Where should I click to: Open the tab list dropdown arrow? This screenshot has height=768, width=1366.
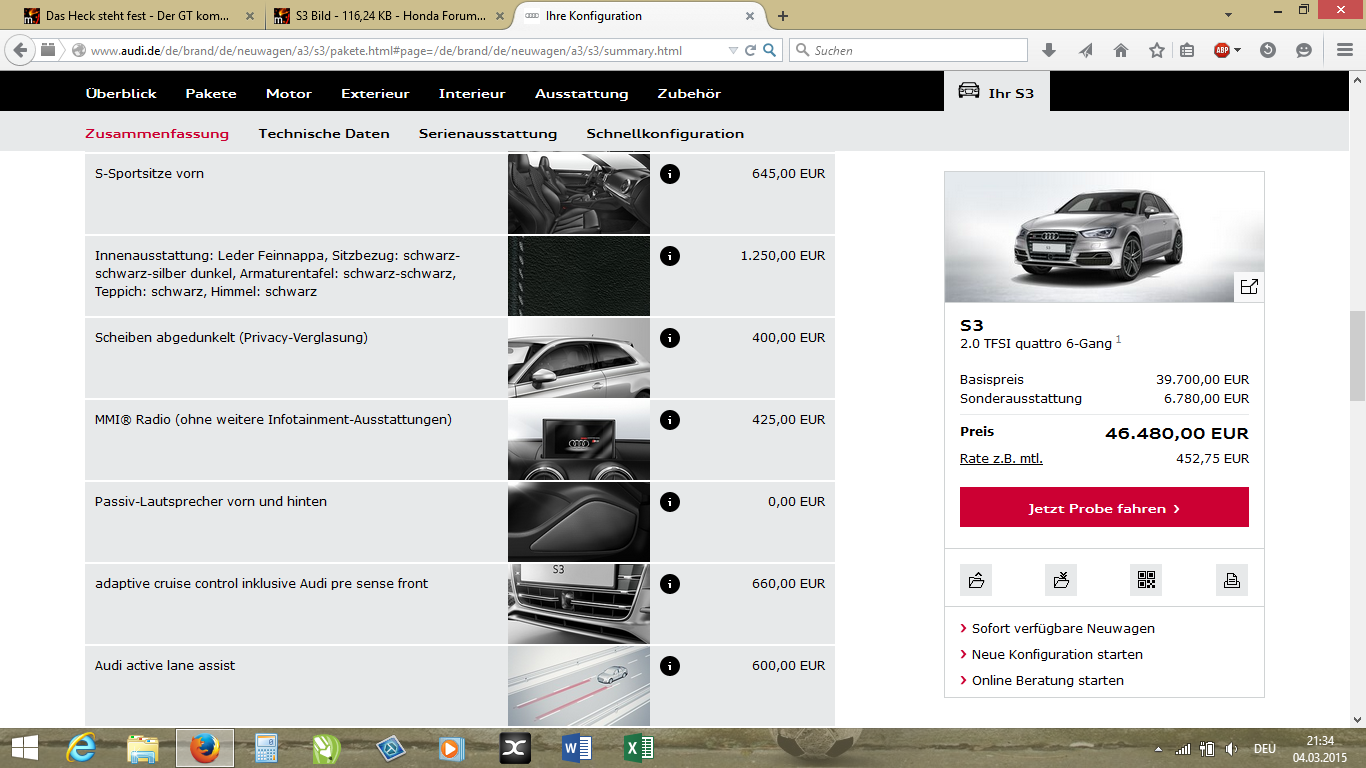click(1228, 16)
